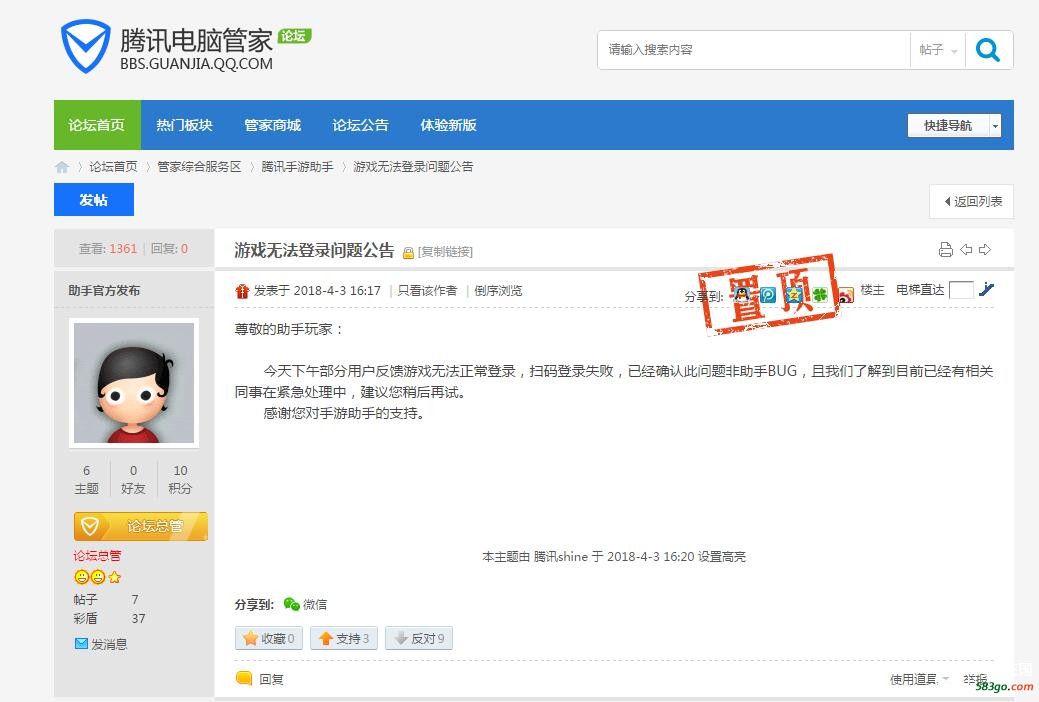
Task: Click the 快捷导航 button
Action: 948,126
